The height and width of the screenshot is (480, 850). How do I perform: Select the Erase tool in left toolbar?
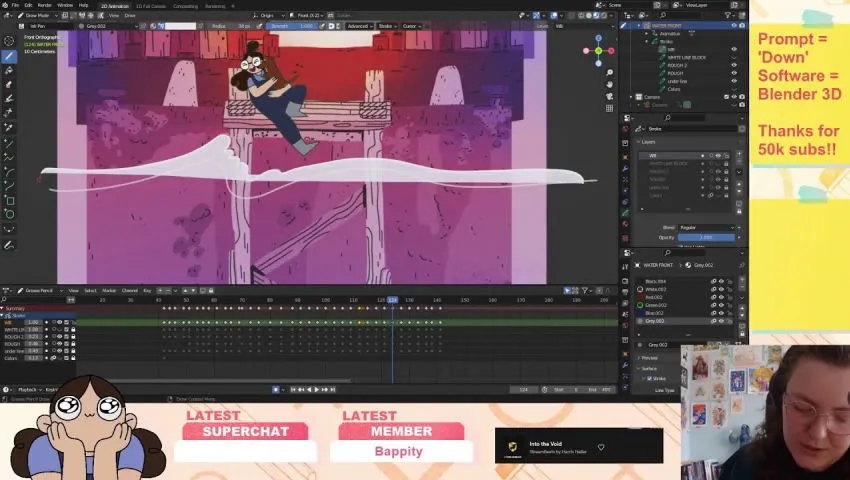tap(9, 84)
